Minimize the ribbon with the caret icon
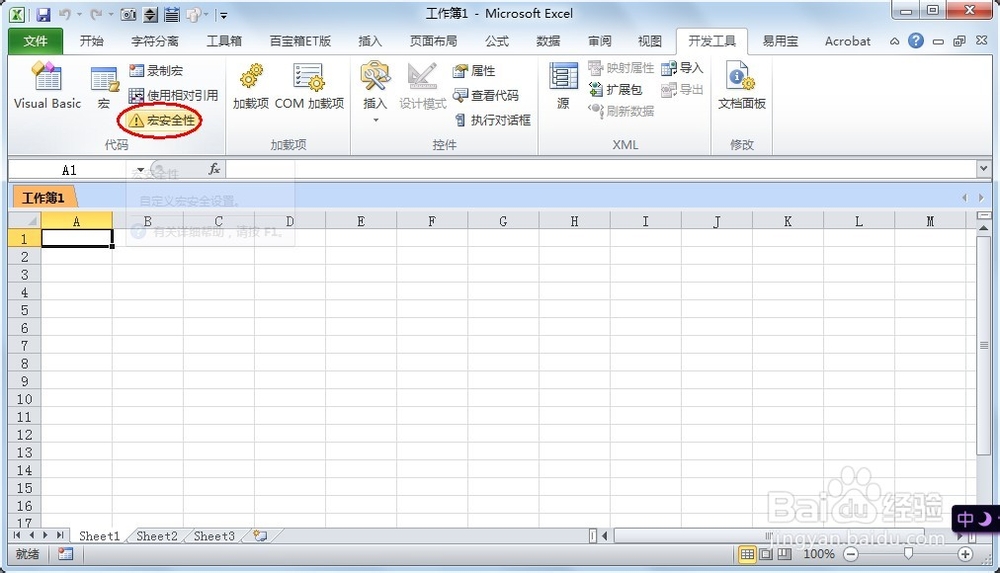Image resolution: width=1000 pixels, height=573 pixels. coord(895,41)
